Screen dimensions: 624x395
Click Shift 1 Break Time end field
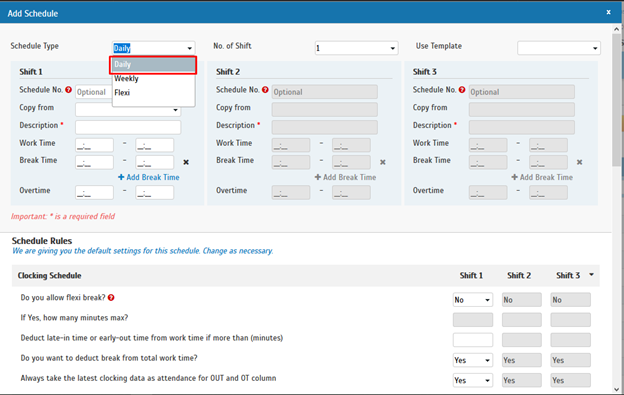point(154,162)
